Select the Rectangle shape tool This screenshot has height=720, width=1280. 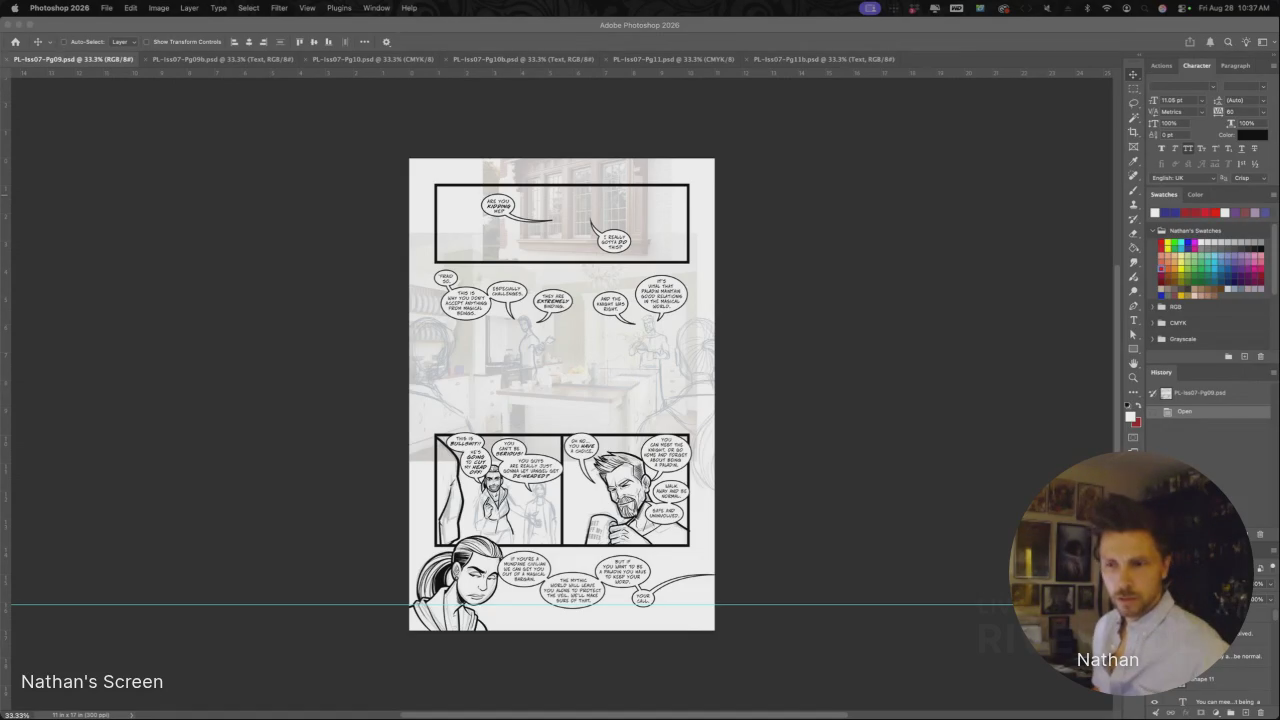tap(1133, 349)
